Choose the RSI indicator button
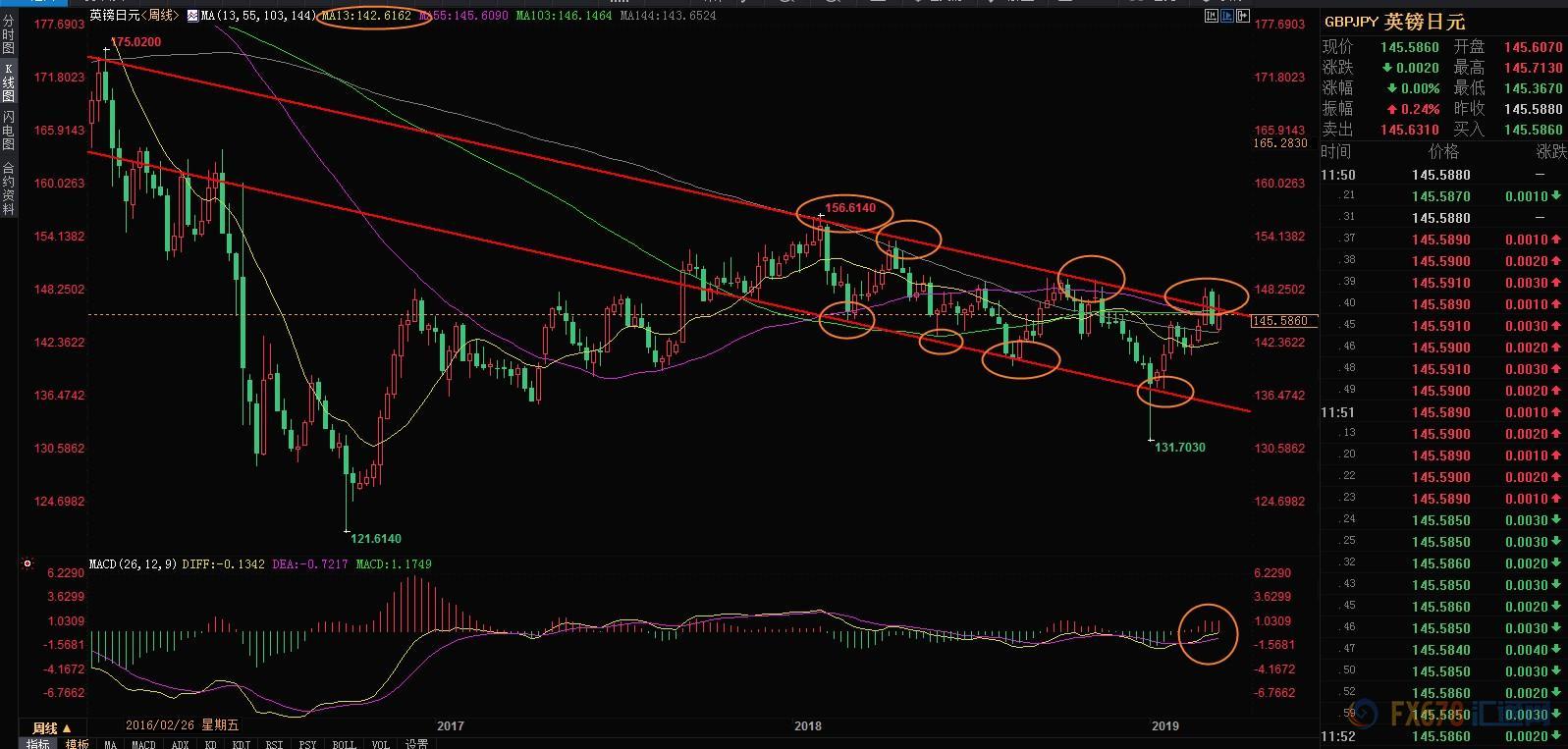 [x=275, y=744]
